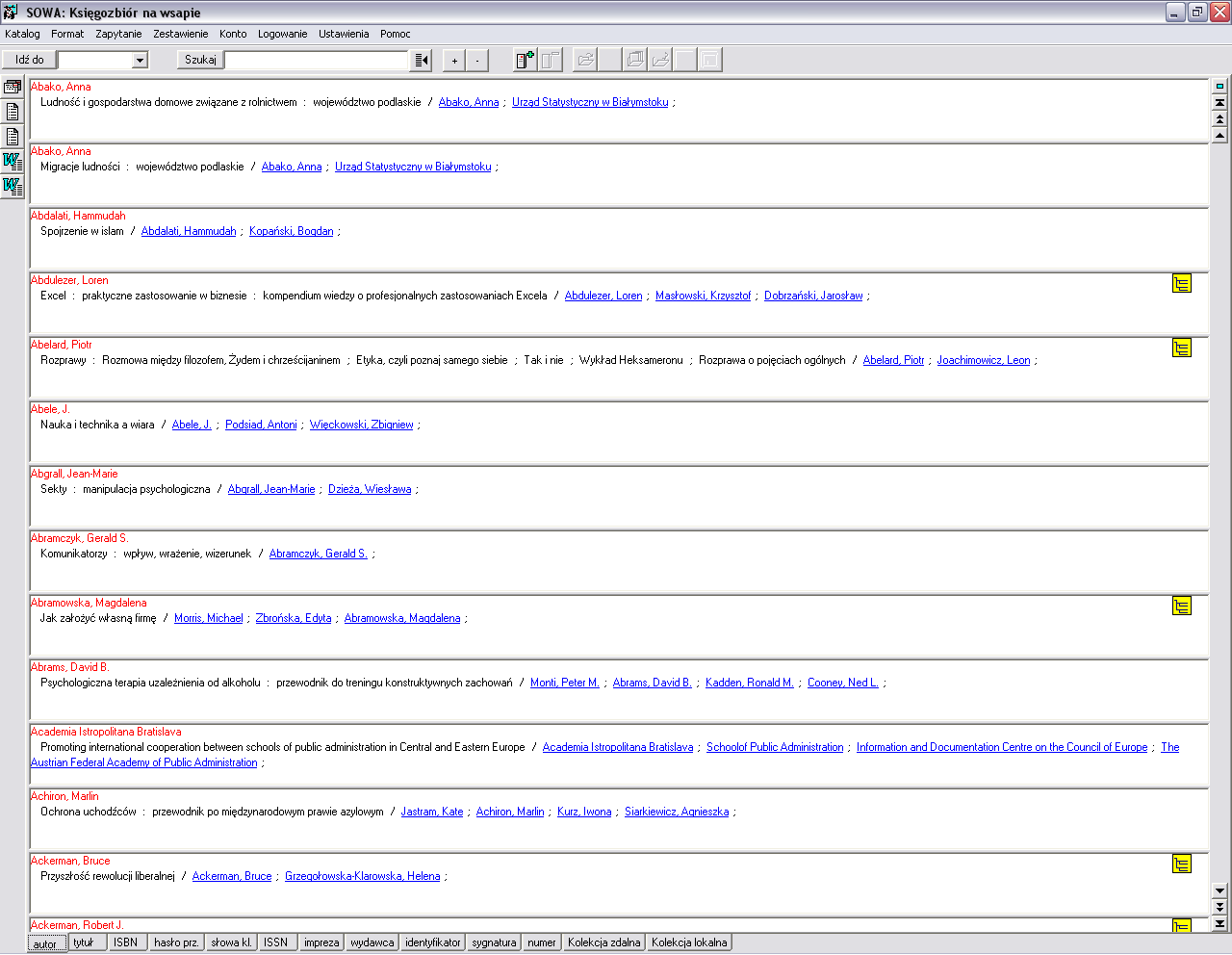Screen dimensions: 1232x955
Task: Follow the Schoolof Public Administration link
Action: tap(775, 747)
